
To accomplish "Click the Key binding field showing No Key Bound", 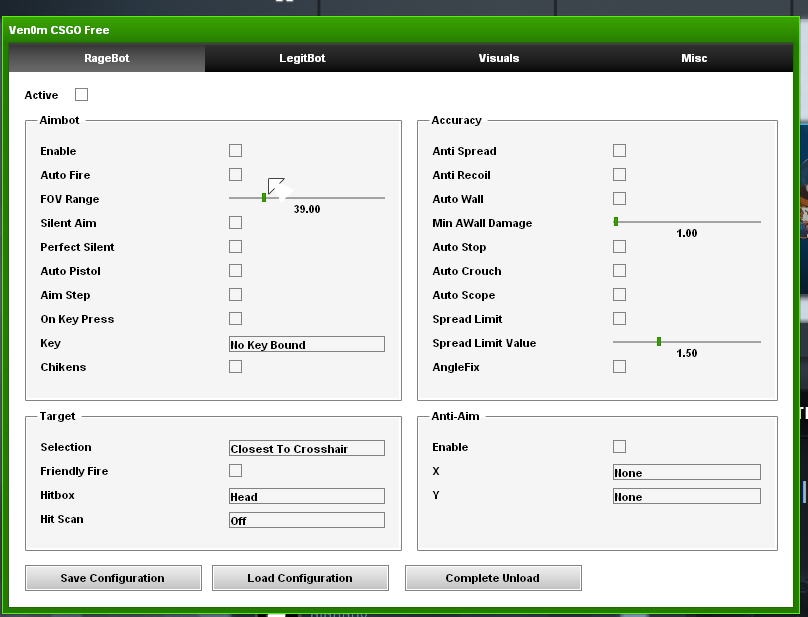I will (306, 344).
